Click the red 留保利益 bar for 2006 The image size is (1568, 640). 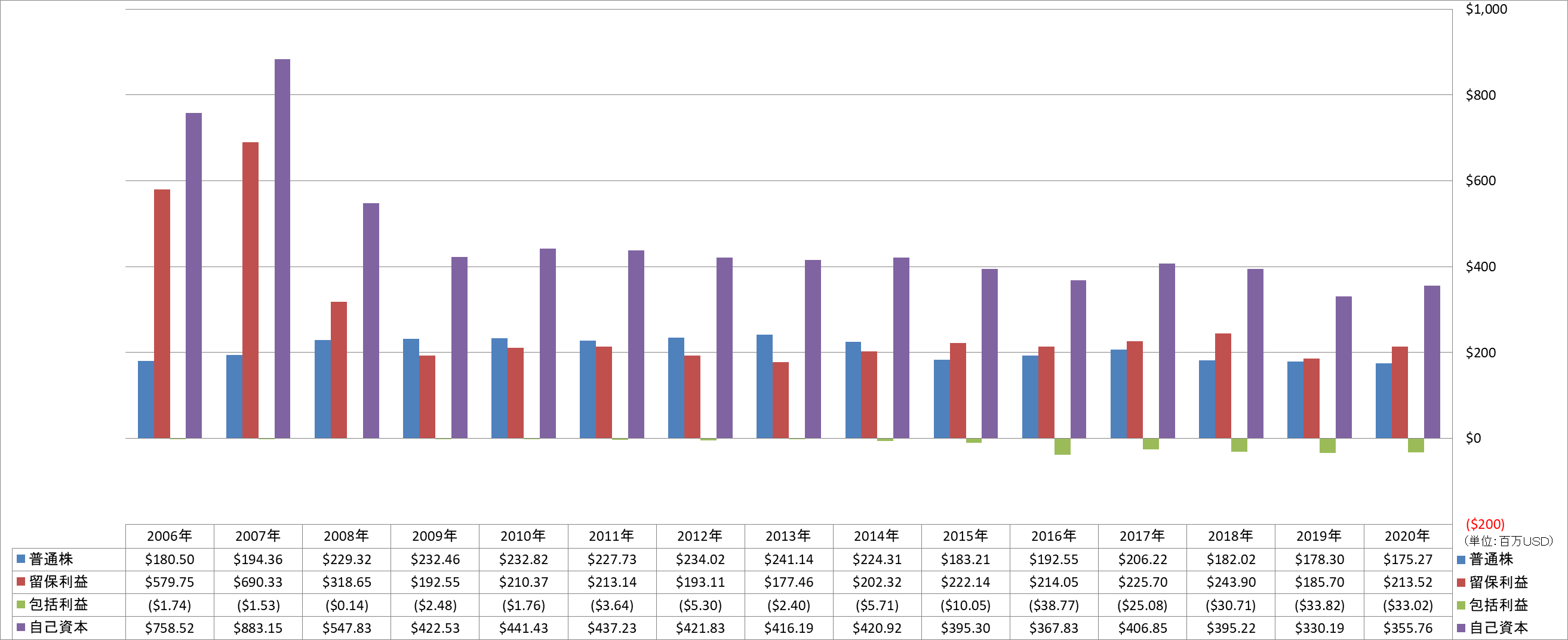click(162, 314)
